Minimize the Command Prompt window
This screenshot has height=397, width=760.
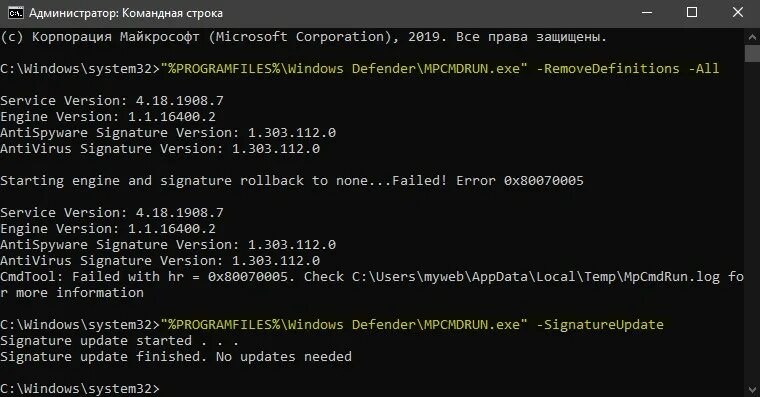[x=647, y=13]
